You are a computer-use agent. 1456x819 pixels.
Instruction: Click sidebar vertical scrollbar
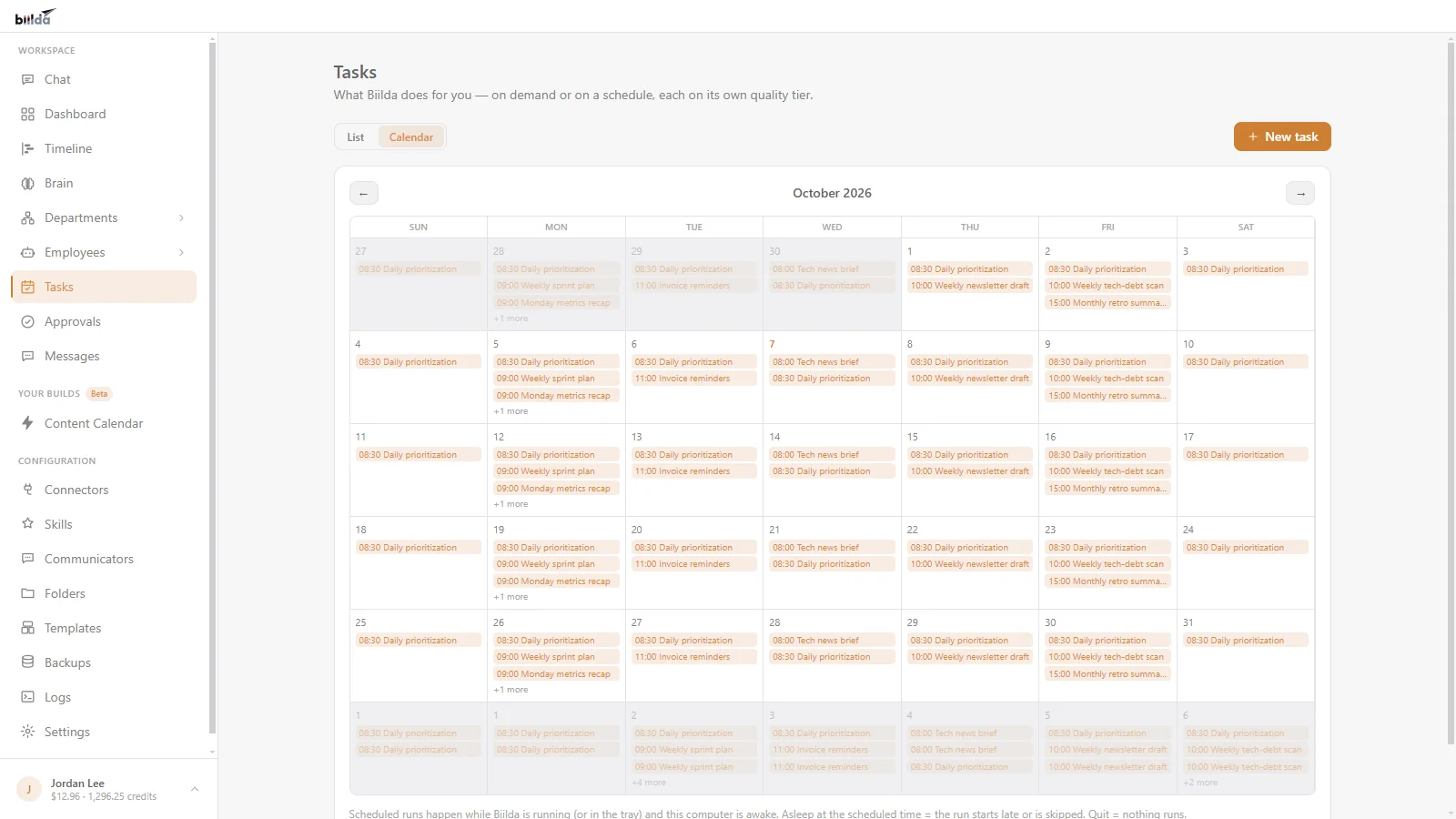point(212,387)
